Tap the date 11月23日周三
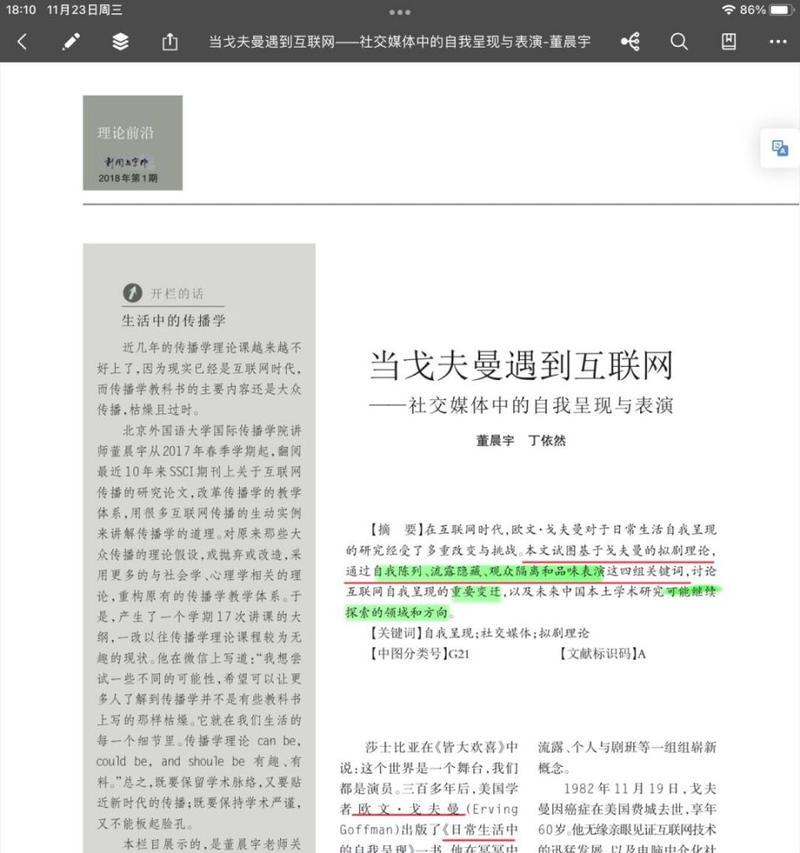The height and width of the screenshot is (853, 800). (x=84, y=10)
